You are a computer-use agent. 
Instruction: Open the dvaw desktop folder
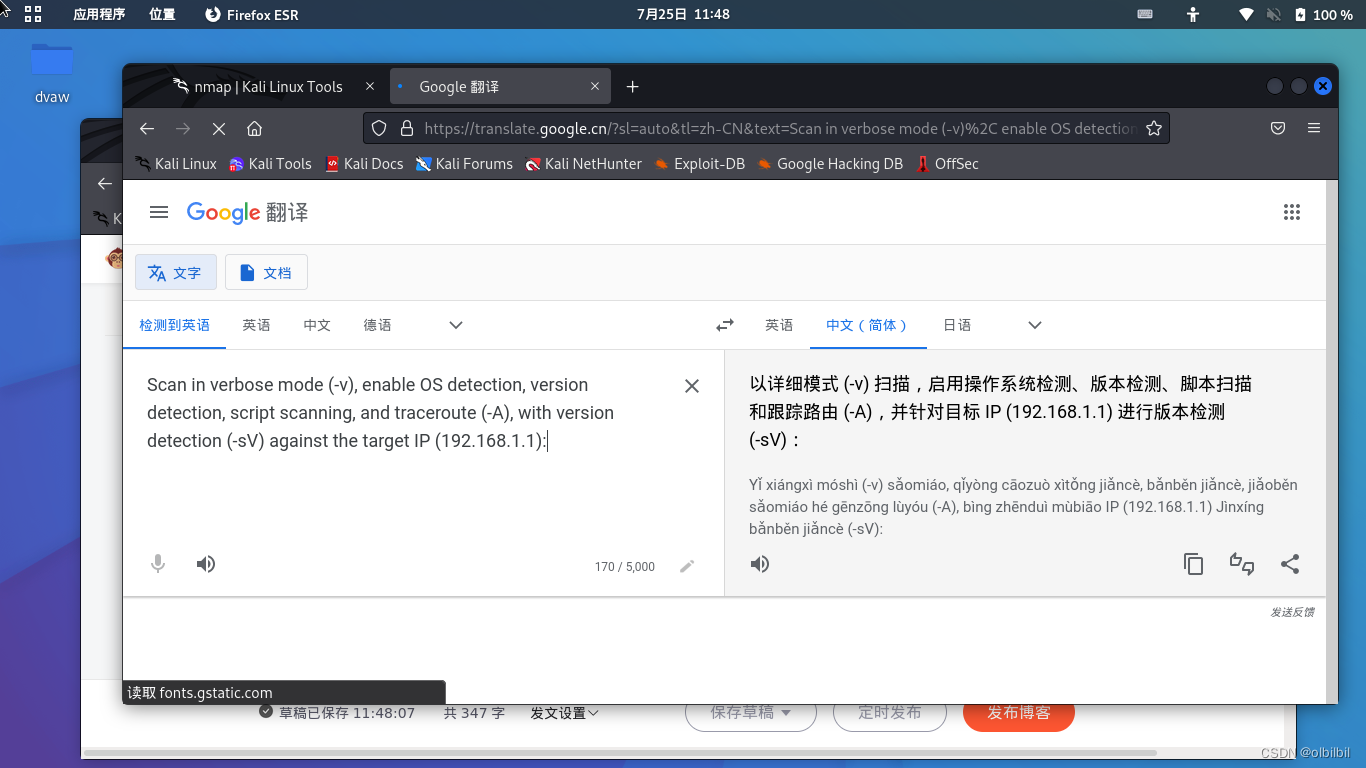coord(52,72)
